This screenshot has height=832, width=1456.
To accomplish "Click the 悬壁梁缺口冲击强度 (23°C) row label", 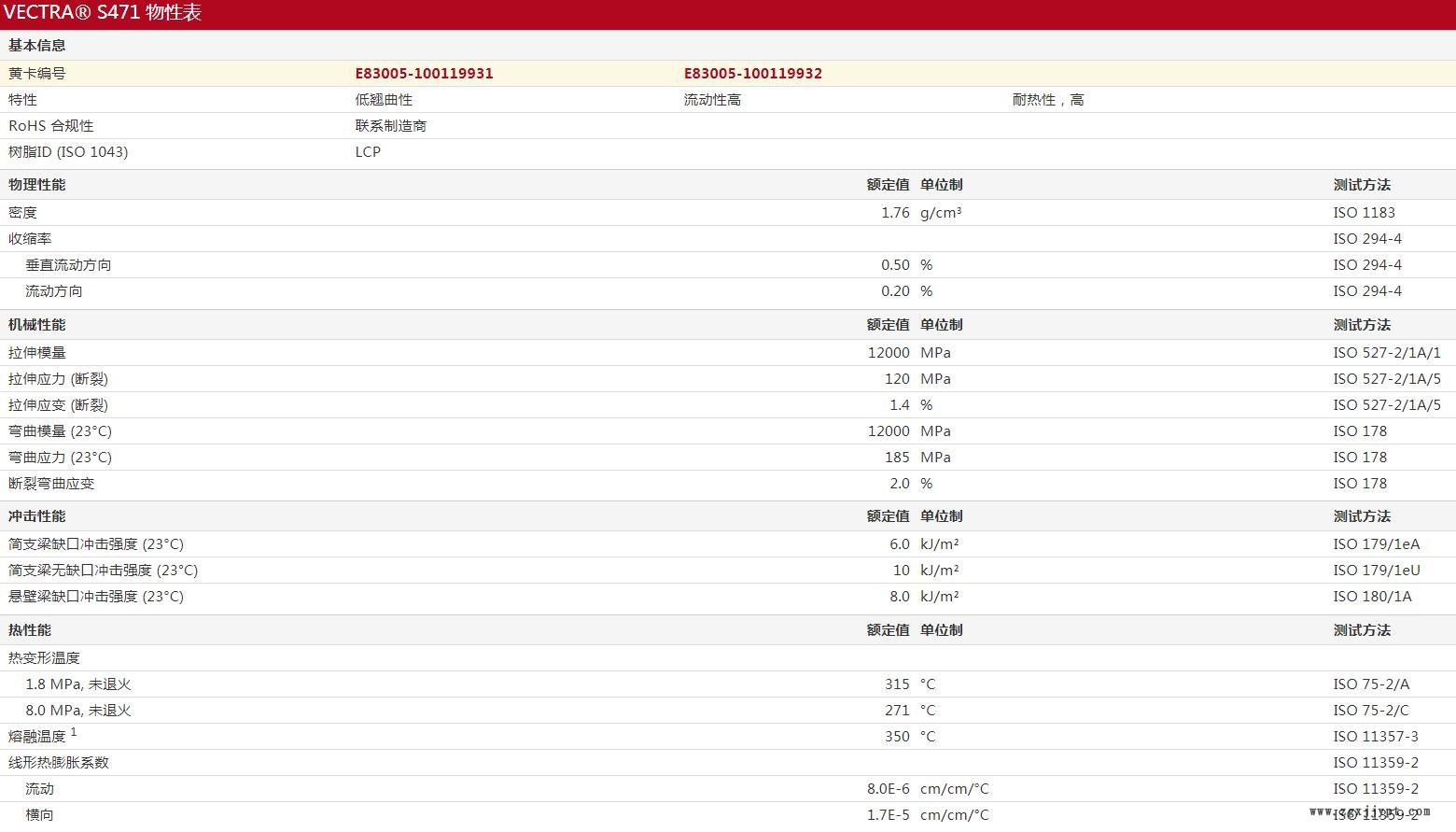I will click(x=96, y=597).
